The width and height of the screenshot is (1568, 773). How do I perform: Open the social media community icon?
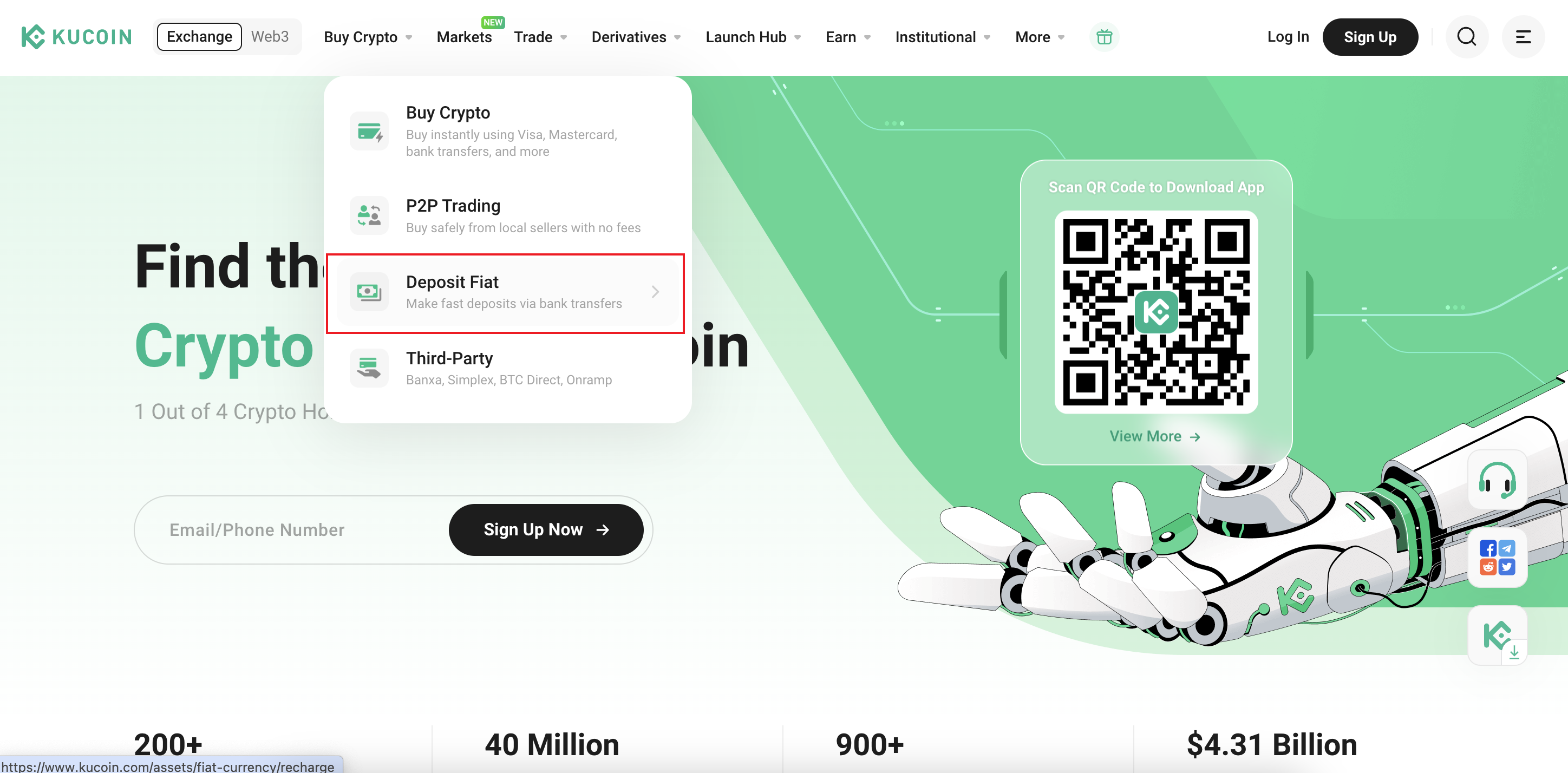click(1497, 557)
